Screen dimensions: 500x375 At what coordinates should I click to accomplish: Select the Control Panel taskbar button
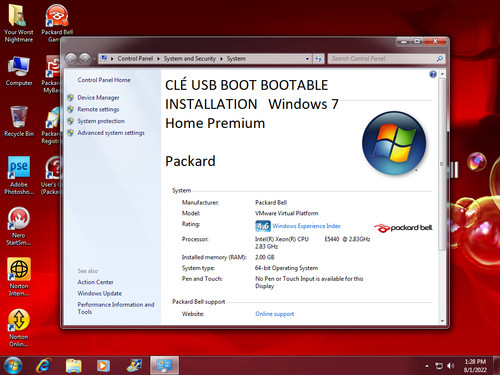[x=164, y=365]
